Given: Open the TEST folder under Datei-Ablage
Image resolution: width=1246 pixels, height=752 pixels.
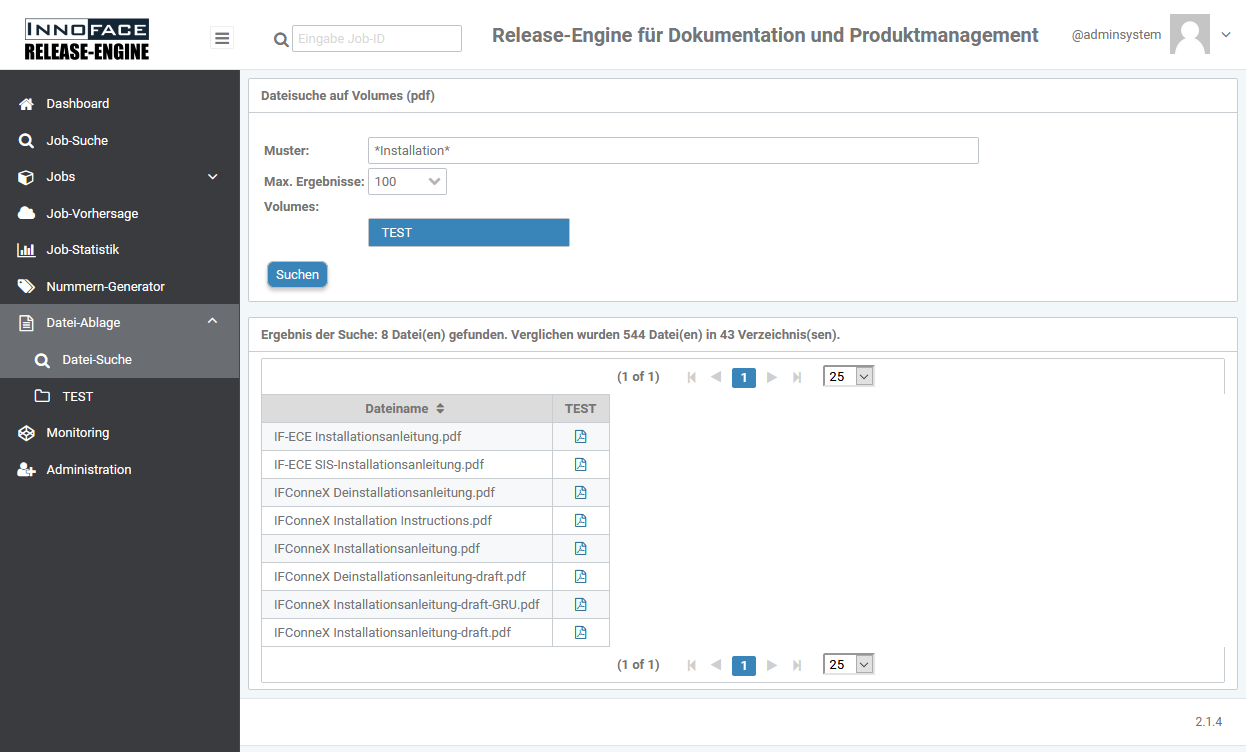Looking at the screenshot, I should pyautogui.click(x=77, y=397).
